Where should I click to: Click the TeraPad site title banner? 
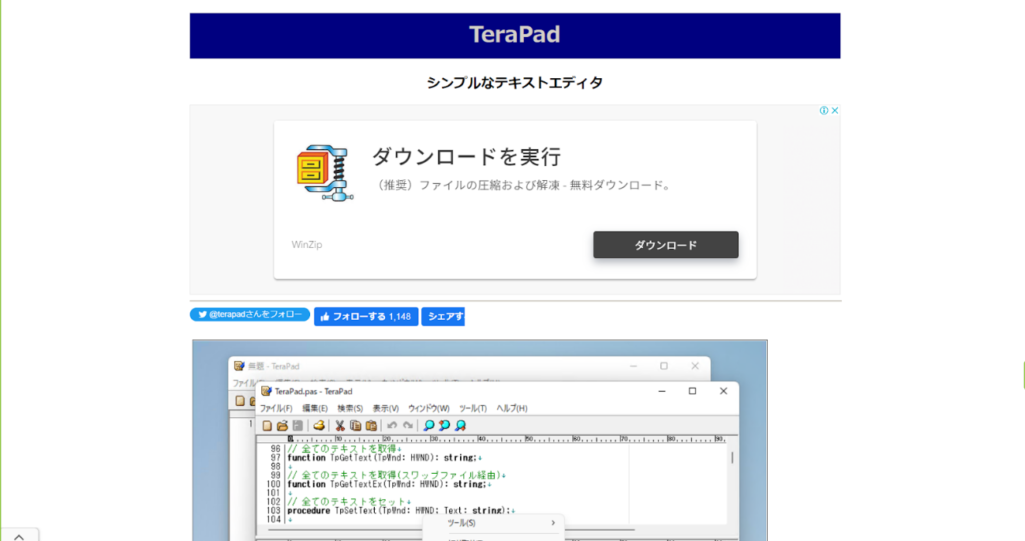[x=515, y=35]
